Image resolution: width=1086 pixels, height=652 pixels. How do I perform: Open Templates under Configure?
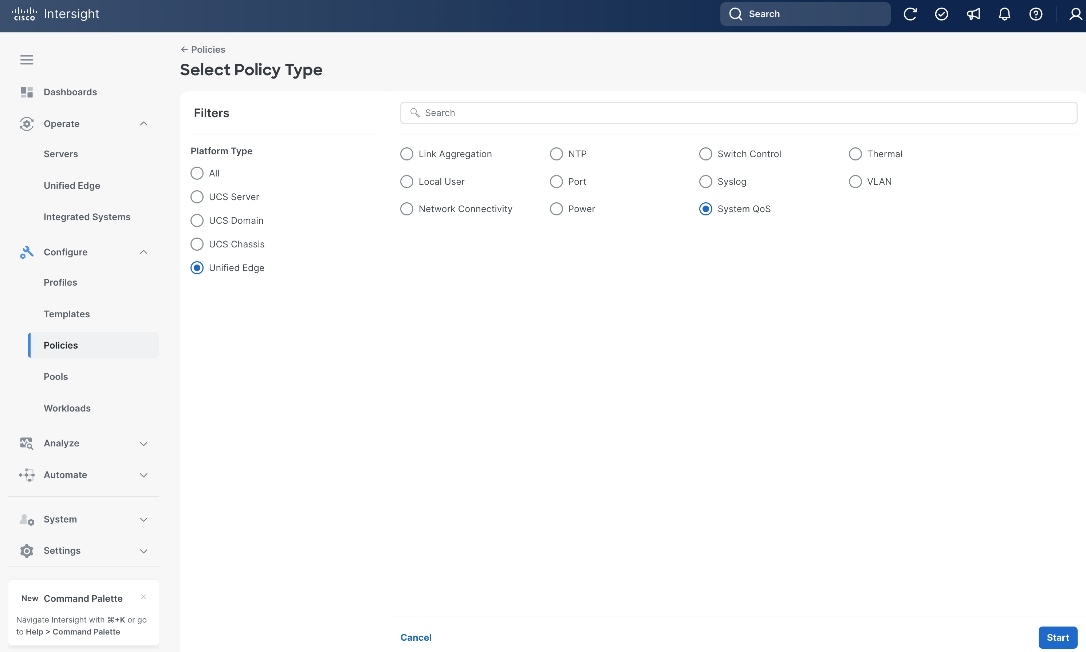(66, 314)
